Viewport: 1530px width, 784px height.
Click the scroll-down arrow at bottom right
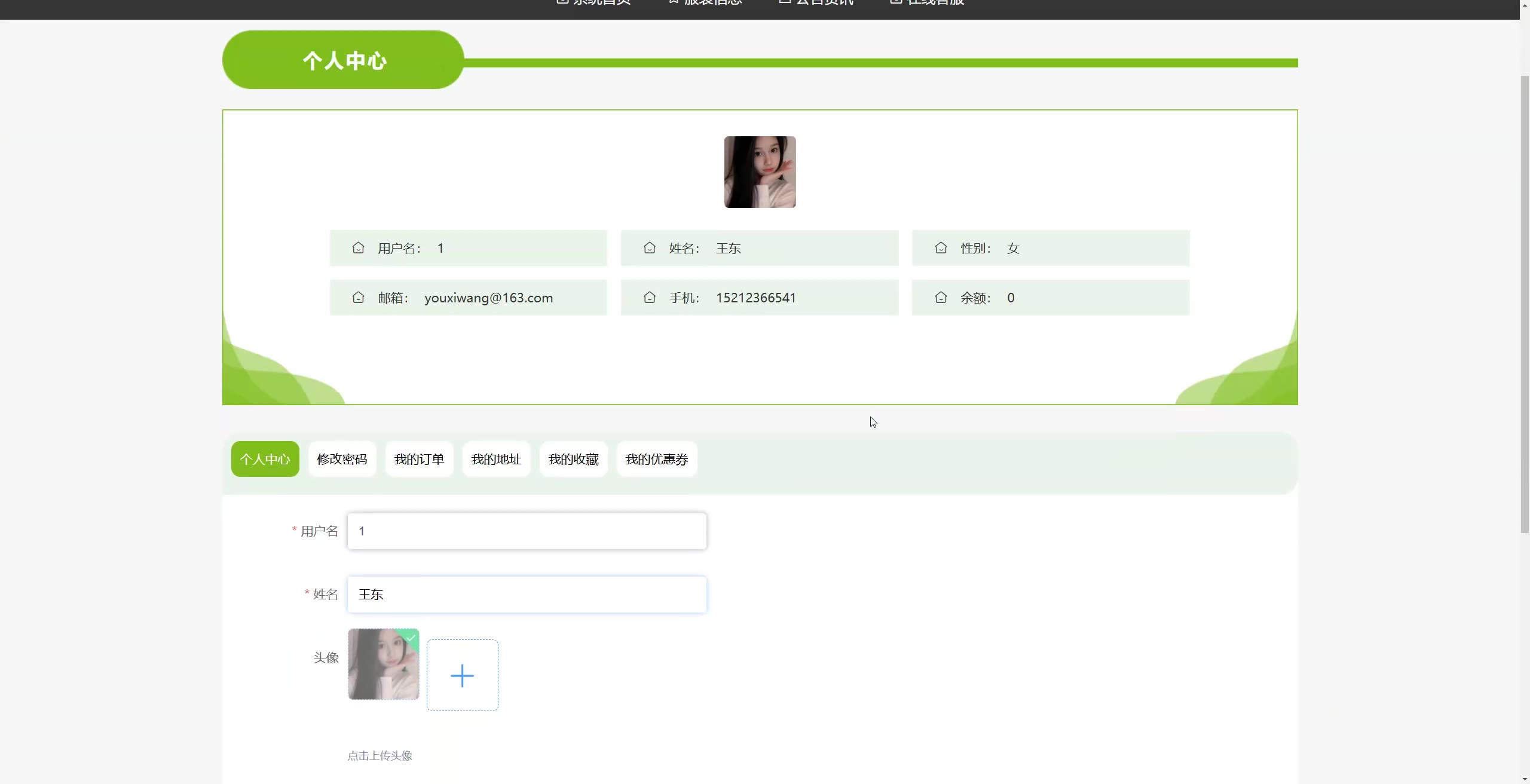point(1525,779)
